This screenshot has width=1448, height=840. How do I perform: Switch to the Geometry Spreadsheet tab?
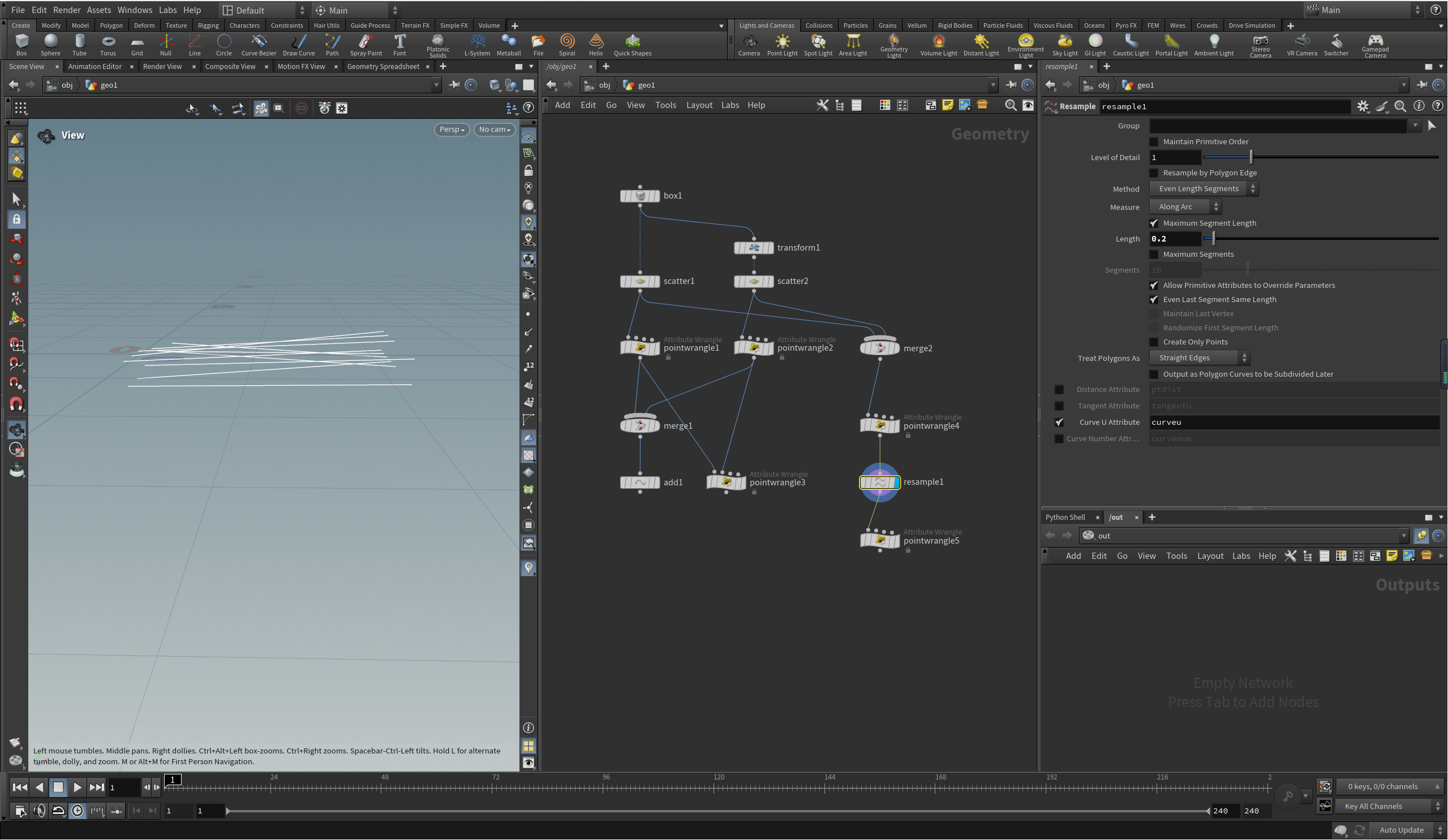point(383,67)
